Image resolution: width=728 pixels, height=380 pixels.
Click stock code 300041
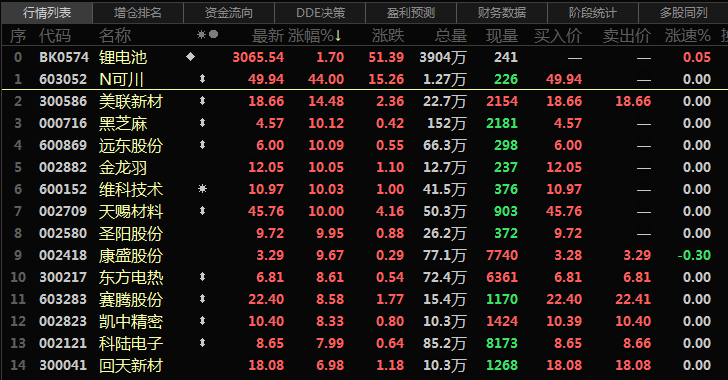click(x=63, y=365)
